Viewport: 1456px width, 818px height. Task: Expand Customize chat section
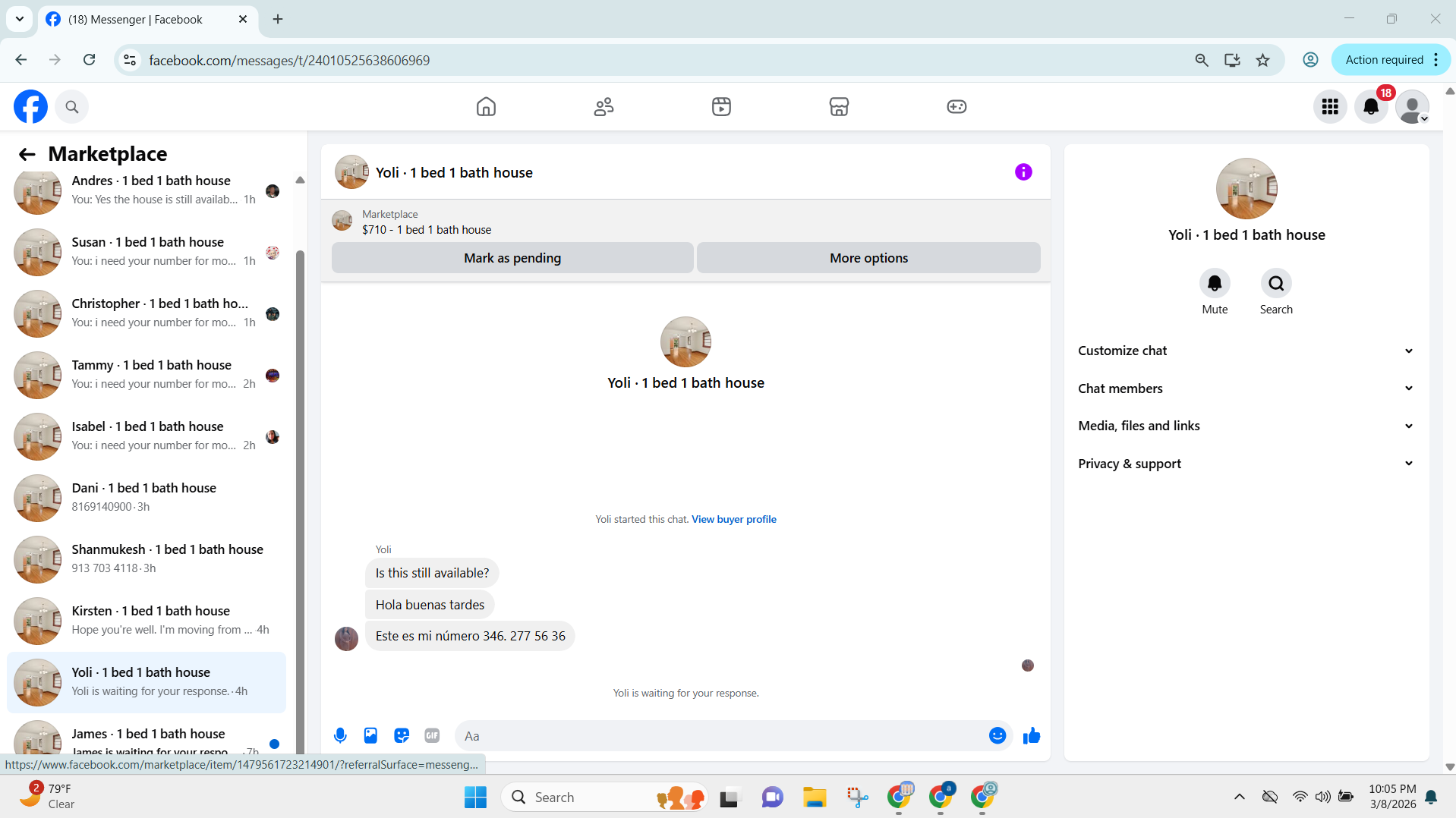(1246, 351)
